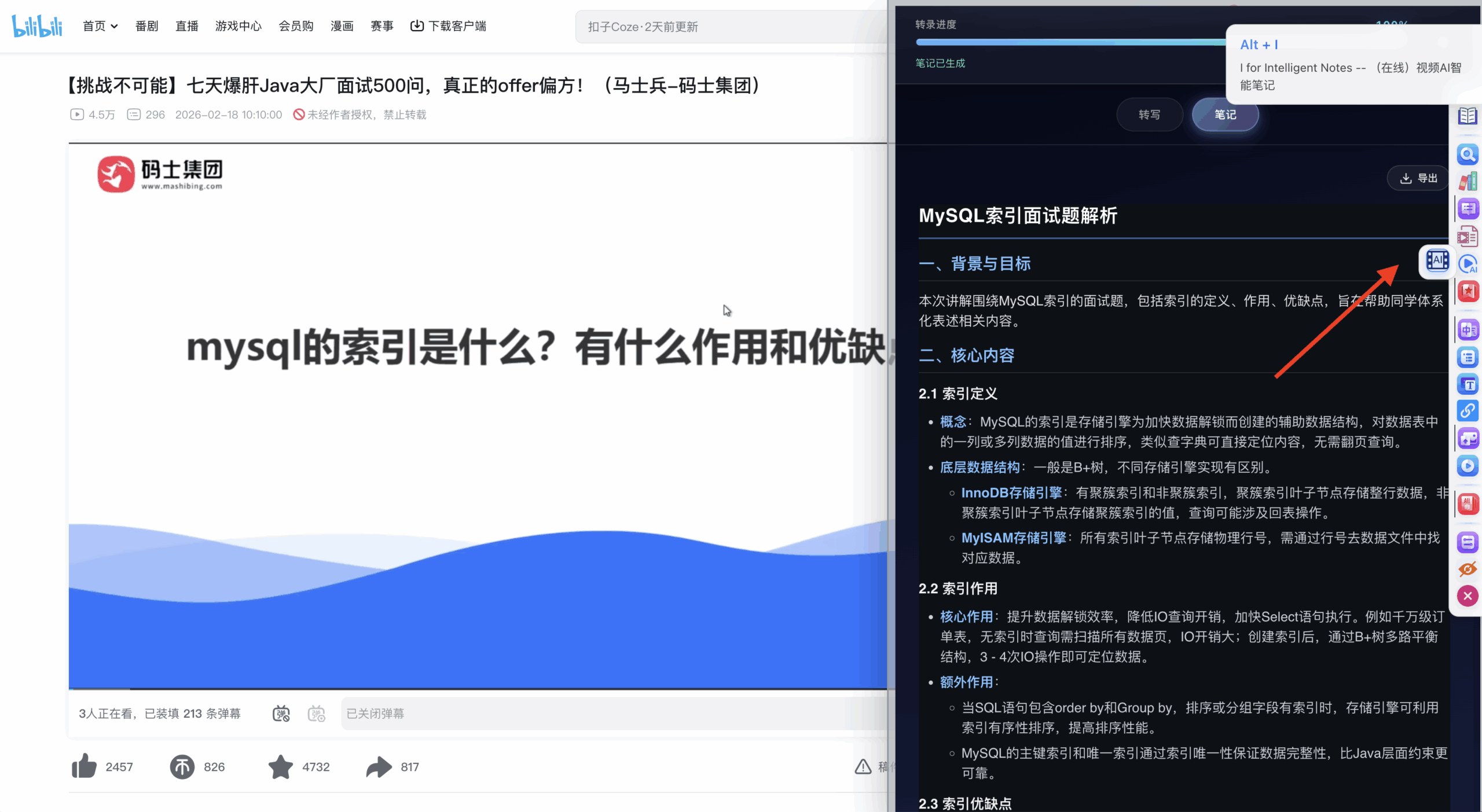Click the AI video notes film icon
The height and width of the screenshot is (812, 1482).
tap(1437, 260)
